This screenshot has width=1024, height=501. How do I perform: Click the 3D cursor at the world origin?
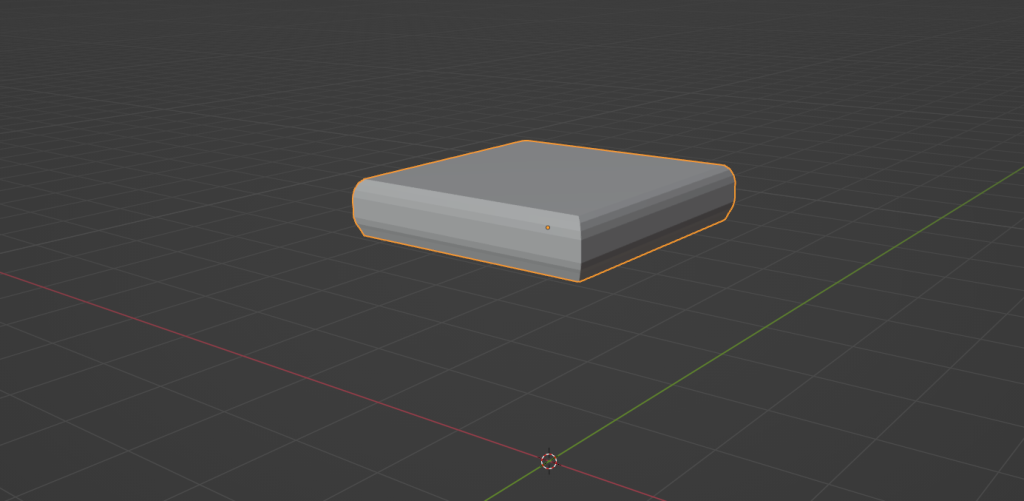pyautogui.click(x=548, y=461)
